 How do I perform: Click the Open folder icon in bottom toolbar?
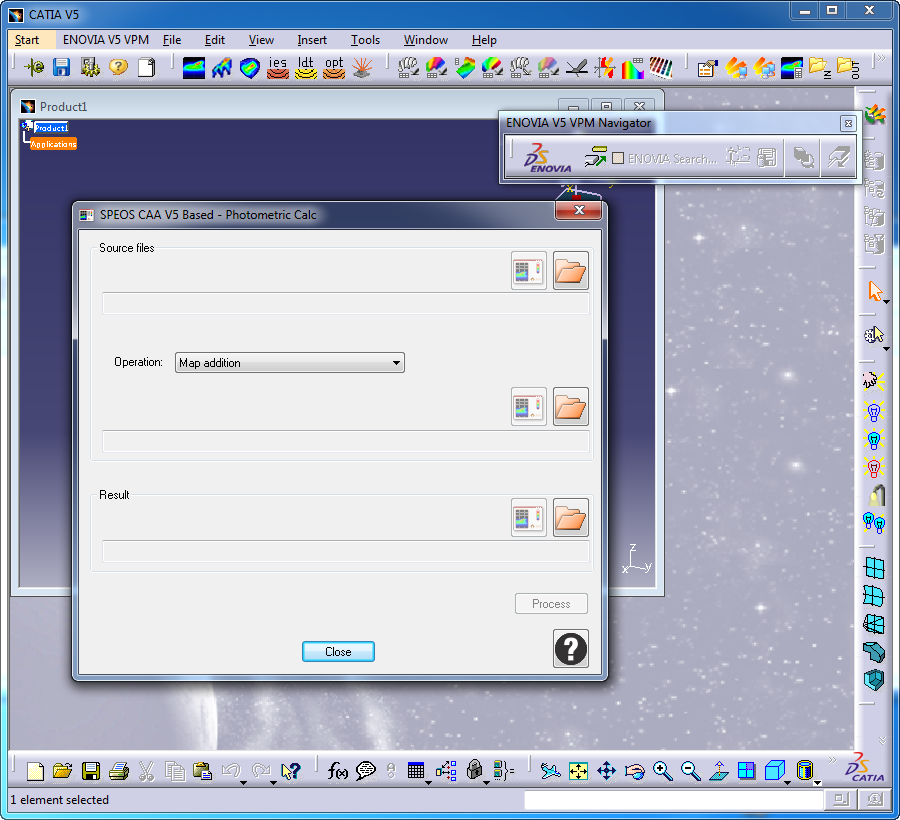tap(63, 771)
